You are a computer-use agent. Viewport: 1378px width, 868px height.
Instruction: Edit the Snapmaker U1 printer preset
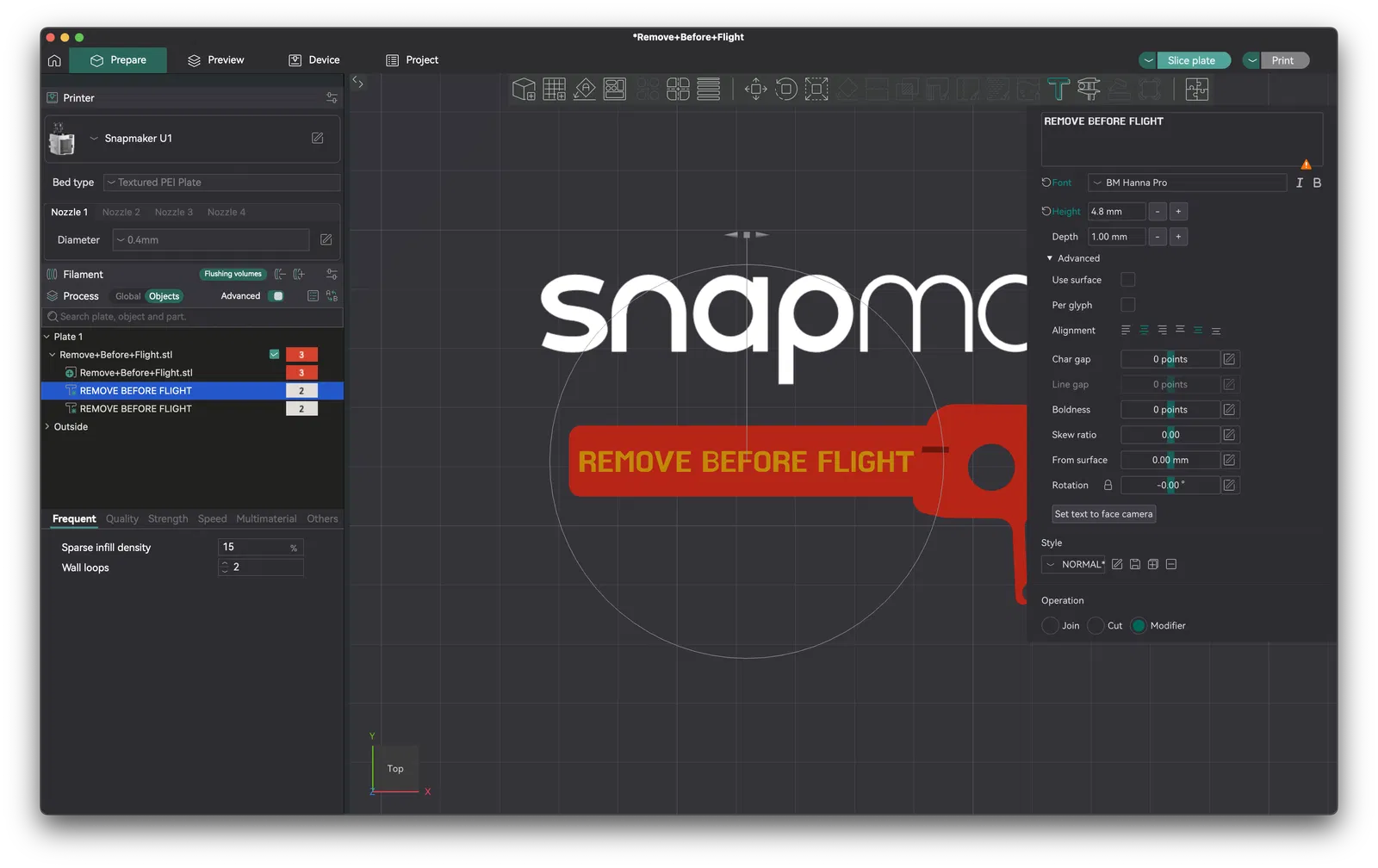(x=318, y=138)
